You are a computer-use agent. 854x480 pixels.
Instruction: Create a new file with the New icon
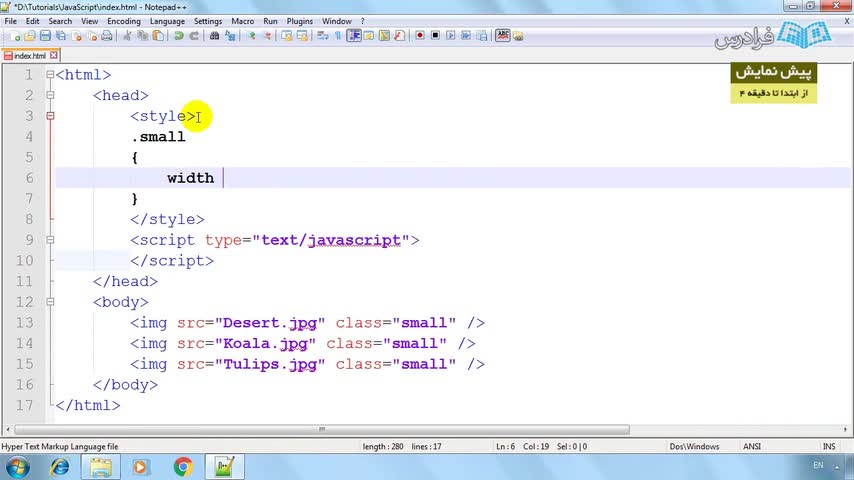click(x=15, y=36)
